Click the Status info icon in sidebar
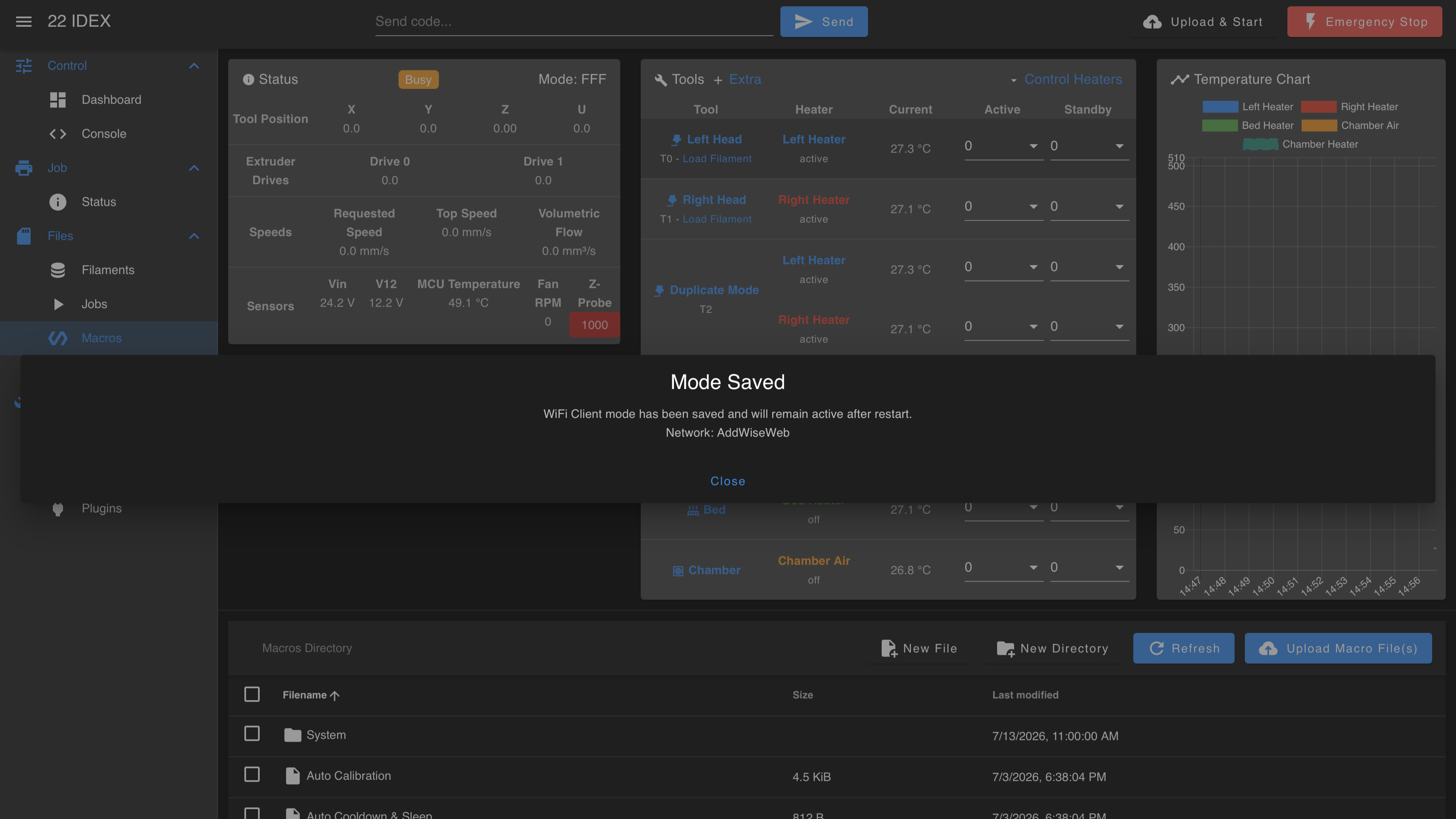Image resolution: width=1456 pixels, height=819 pixels. coord(57,202)
